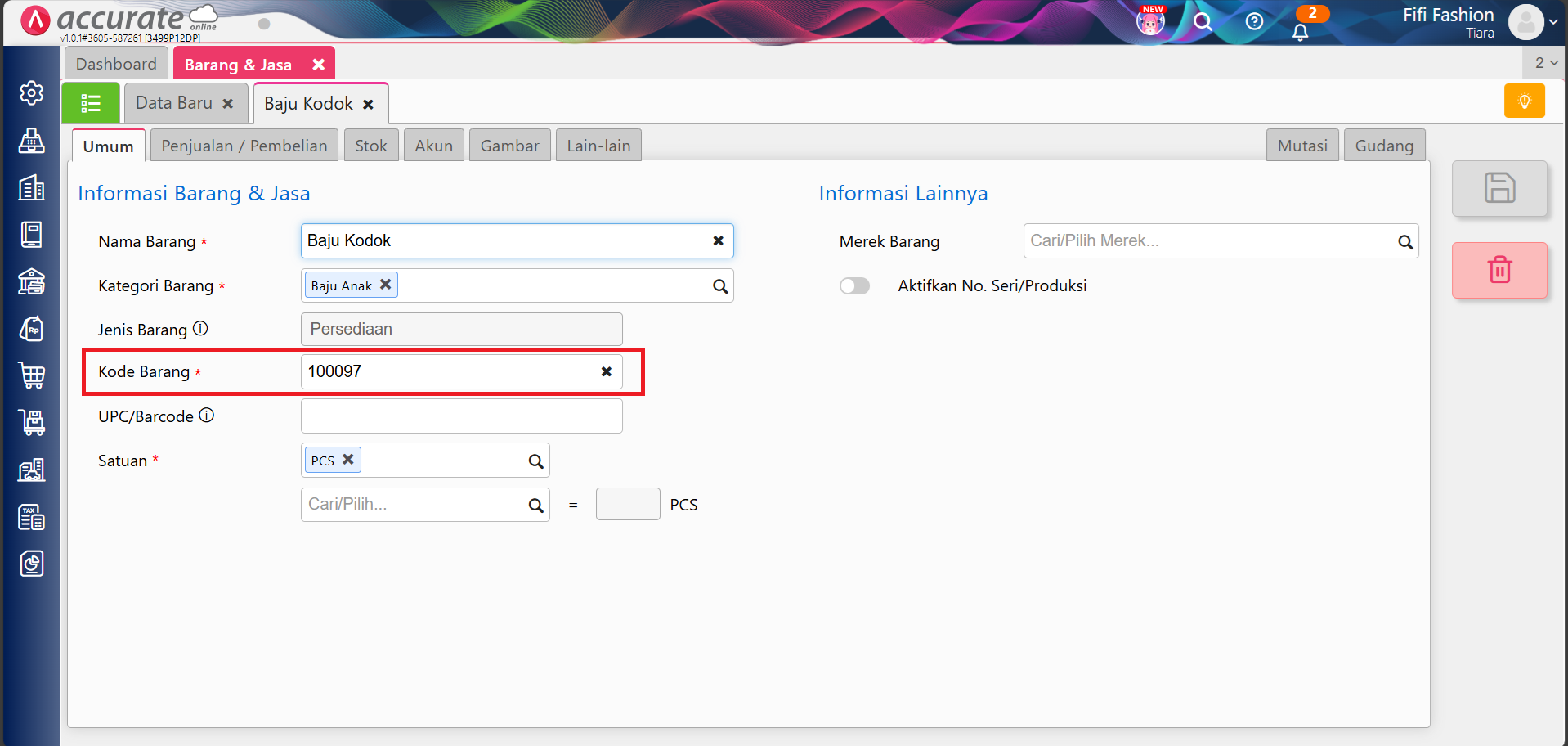
Task: Open Satuan unit search dropdown
Action: click(535, 461)
